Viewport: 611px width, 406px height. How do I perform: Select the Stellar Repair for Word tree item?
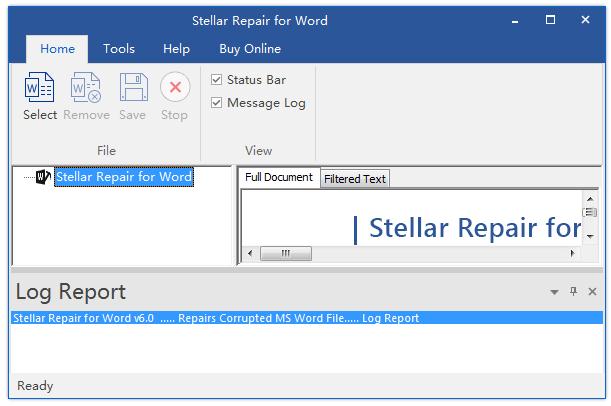(124, 177)
